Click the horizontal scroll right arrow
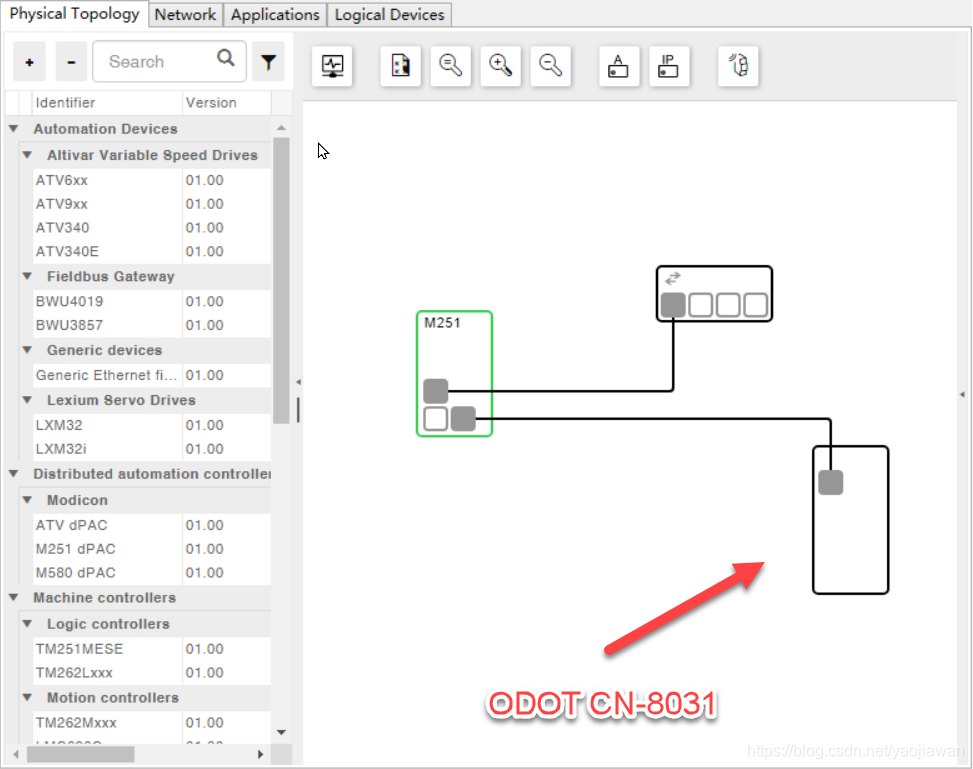973x769 pixels. click(261, 754)
